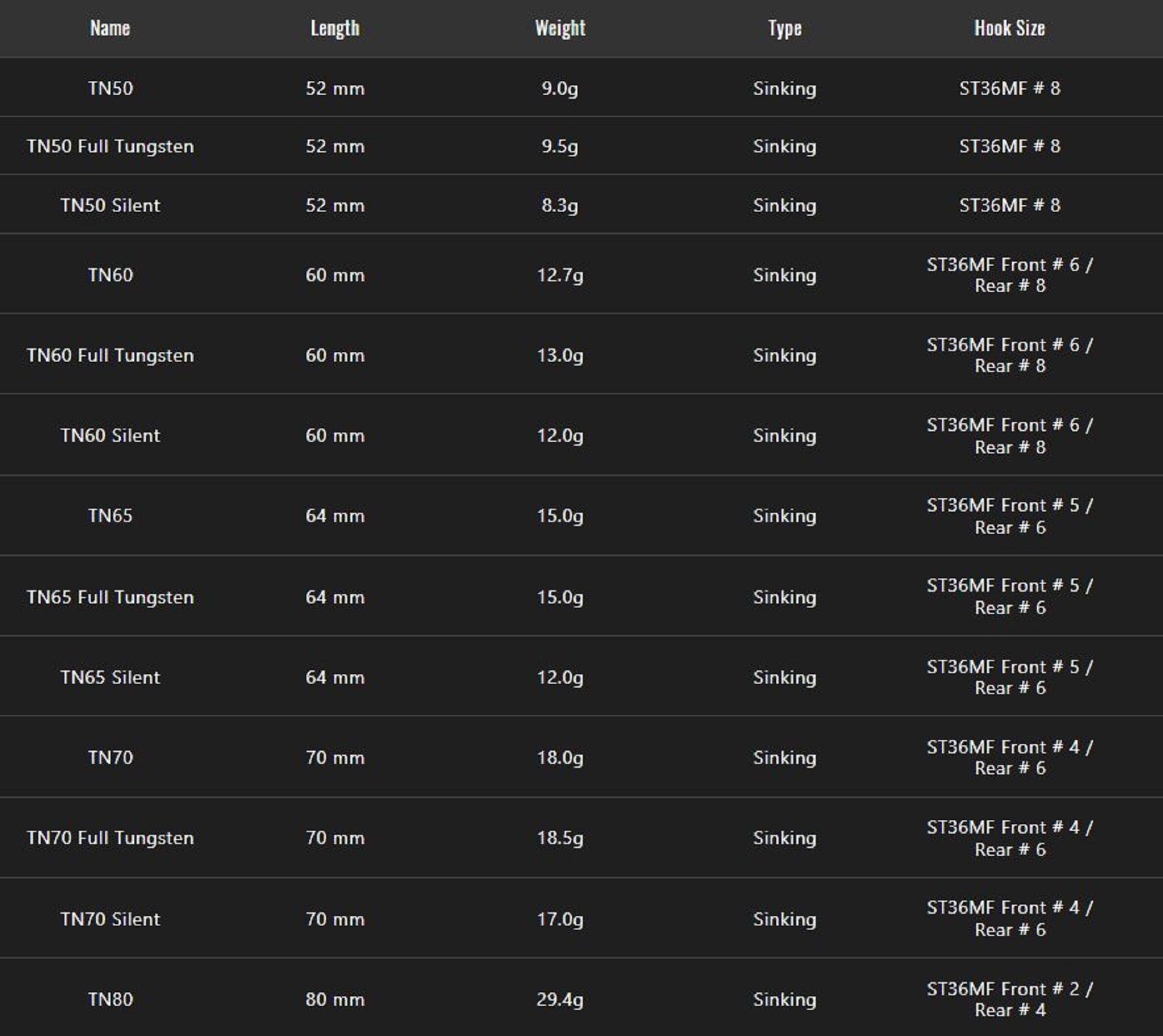Click the 12.7g weight value
This screenshot has width=1163, height=1036.
coord(560,275)
